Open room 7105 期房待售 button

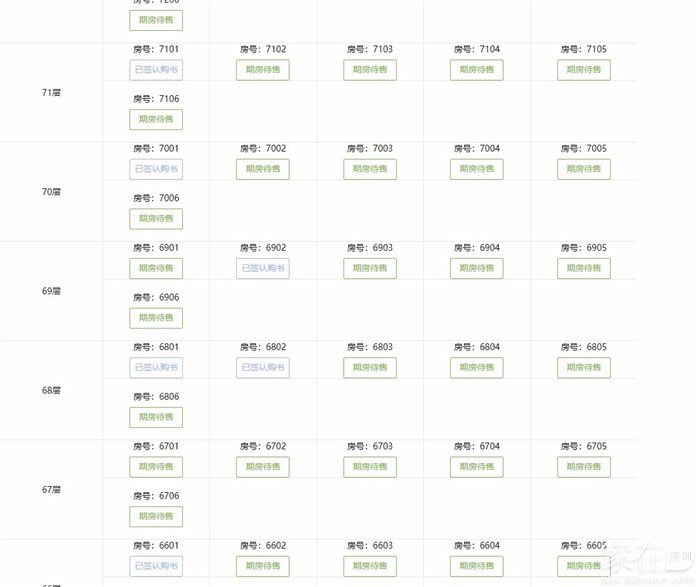pos(584,70)
